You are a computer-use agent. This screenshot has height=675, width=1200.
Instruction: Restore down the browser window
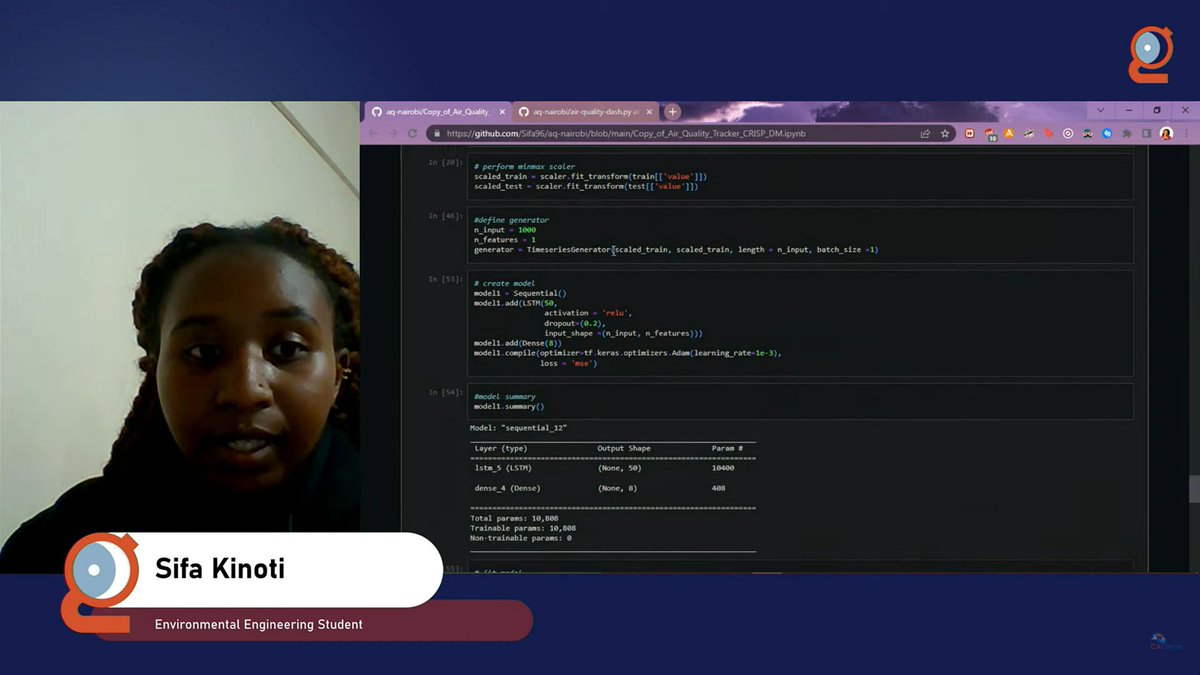(1156, 110)
